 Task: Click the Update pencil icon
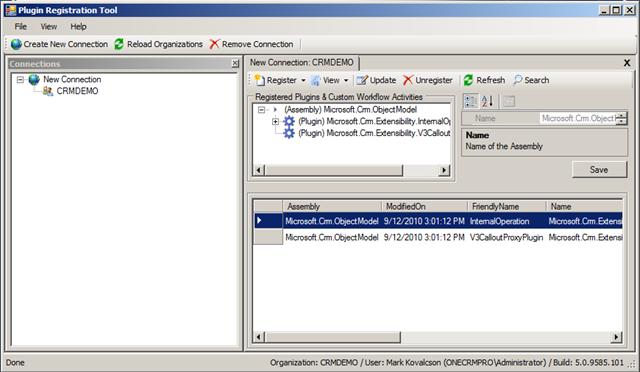click(362, 80)
